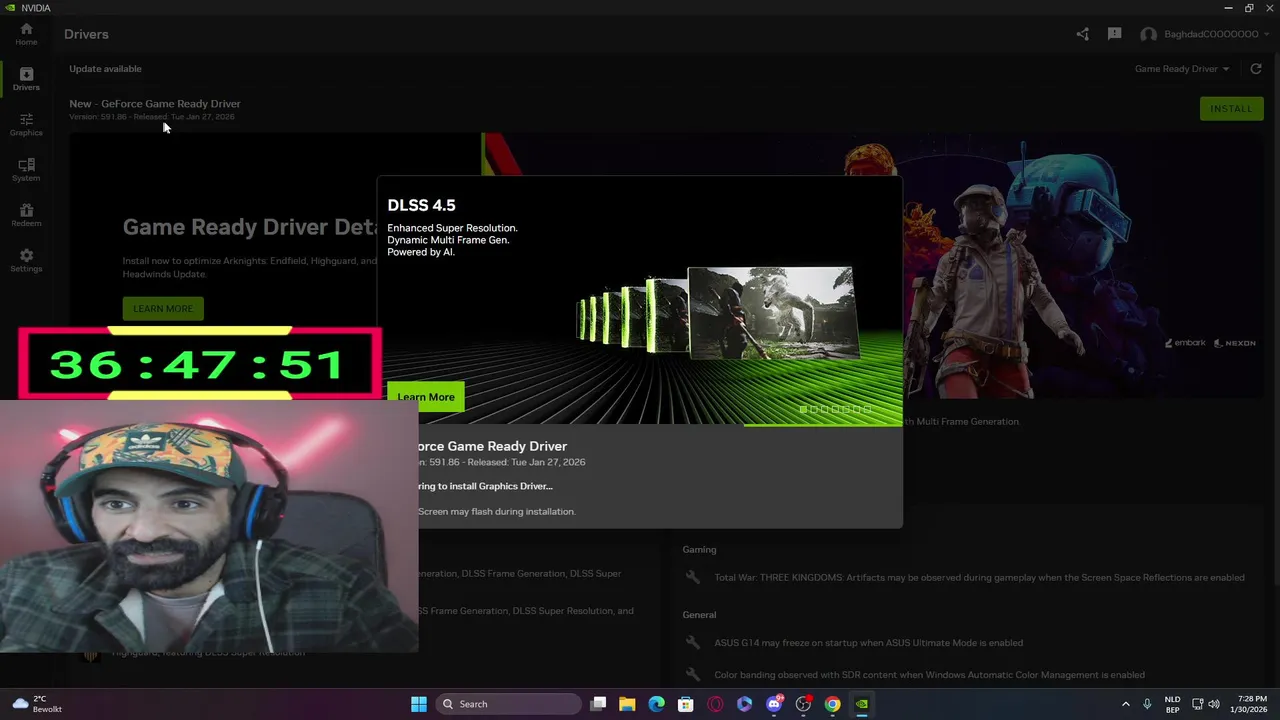Viewport: 1280px width, 720px height.
Task: Open the weather widget showing 2°C
Action: coord(37,704)
